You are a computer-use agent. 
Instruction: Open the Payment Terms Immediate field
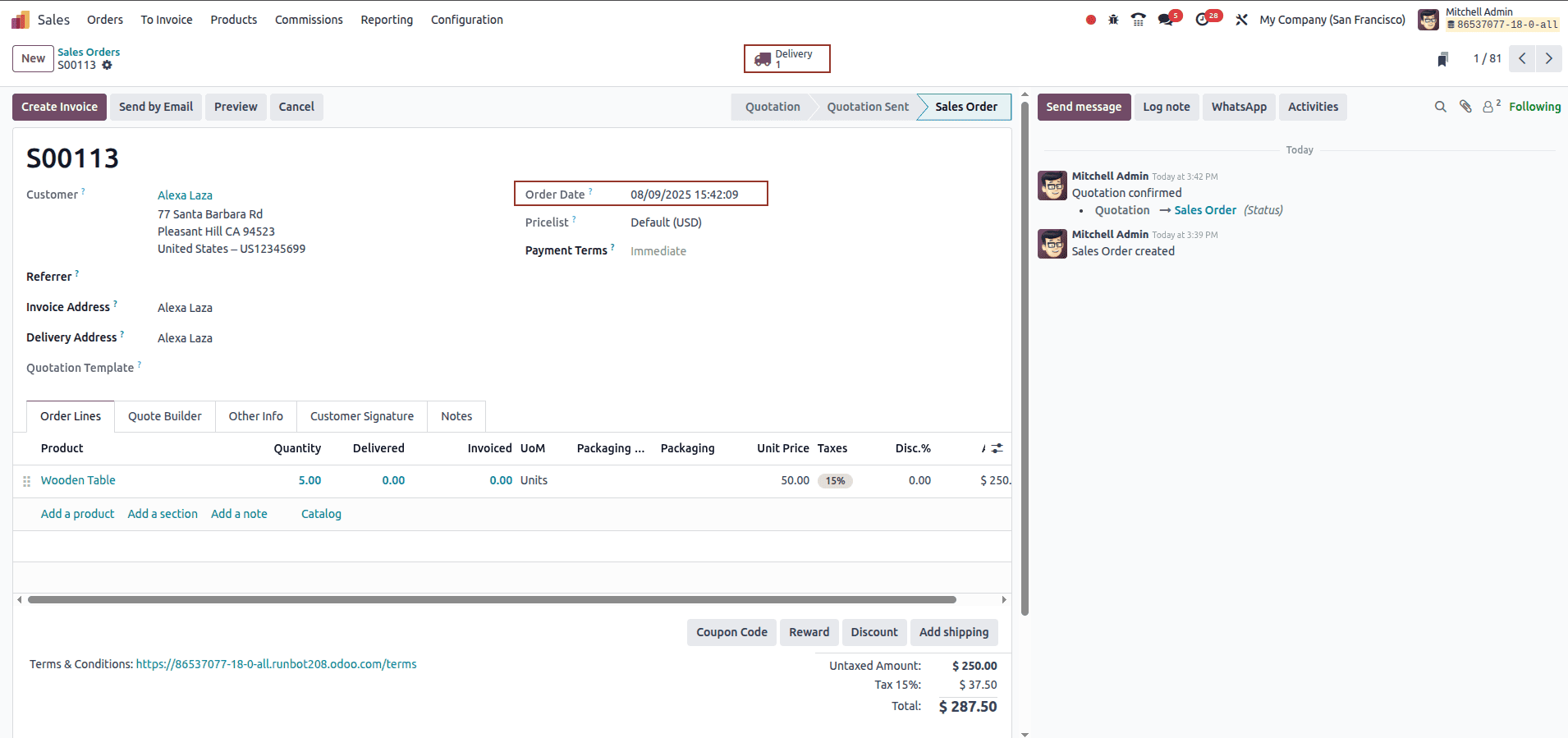point(658,251)
